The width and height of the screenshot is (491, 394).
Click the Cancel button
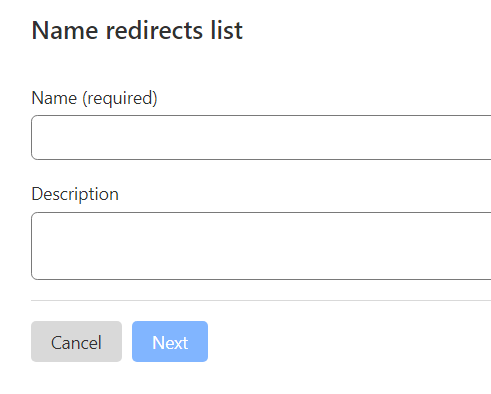coord(76,341)
